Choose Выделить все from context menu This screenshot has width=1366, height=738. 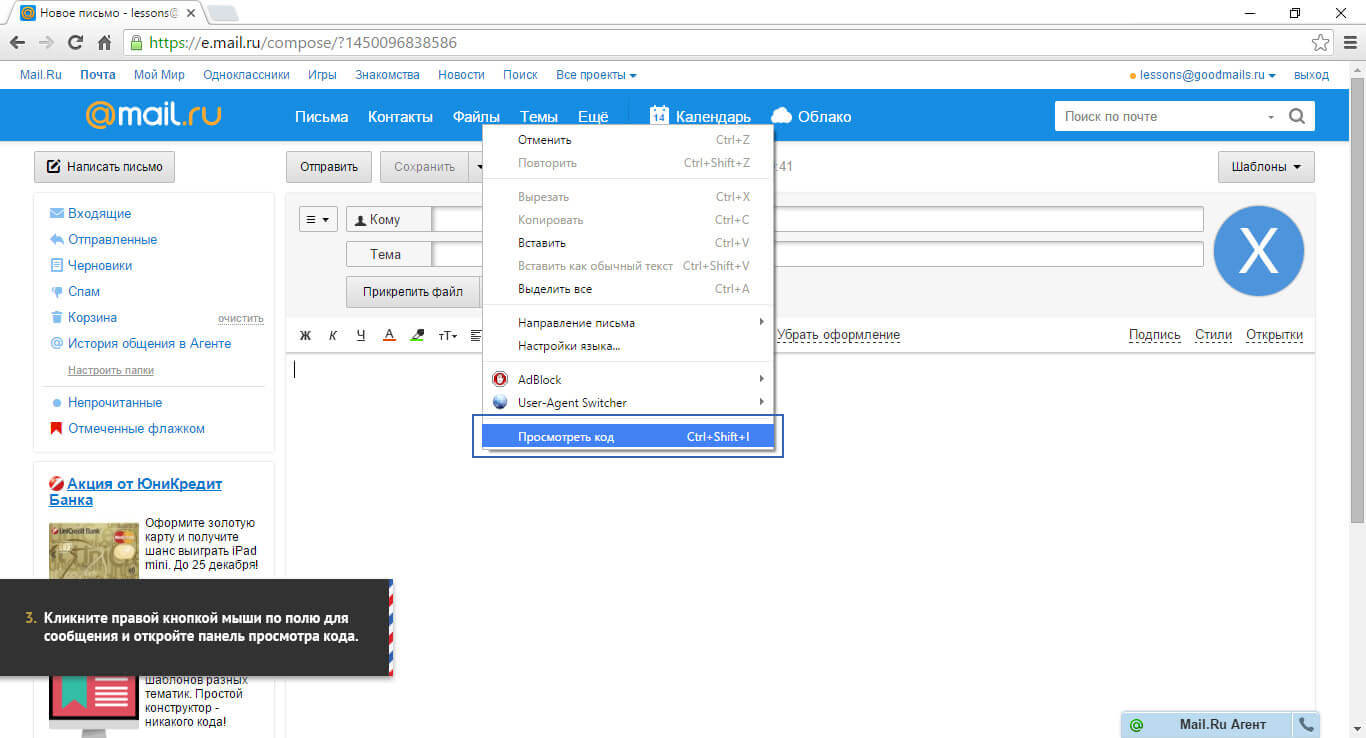pos(555,289)
